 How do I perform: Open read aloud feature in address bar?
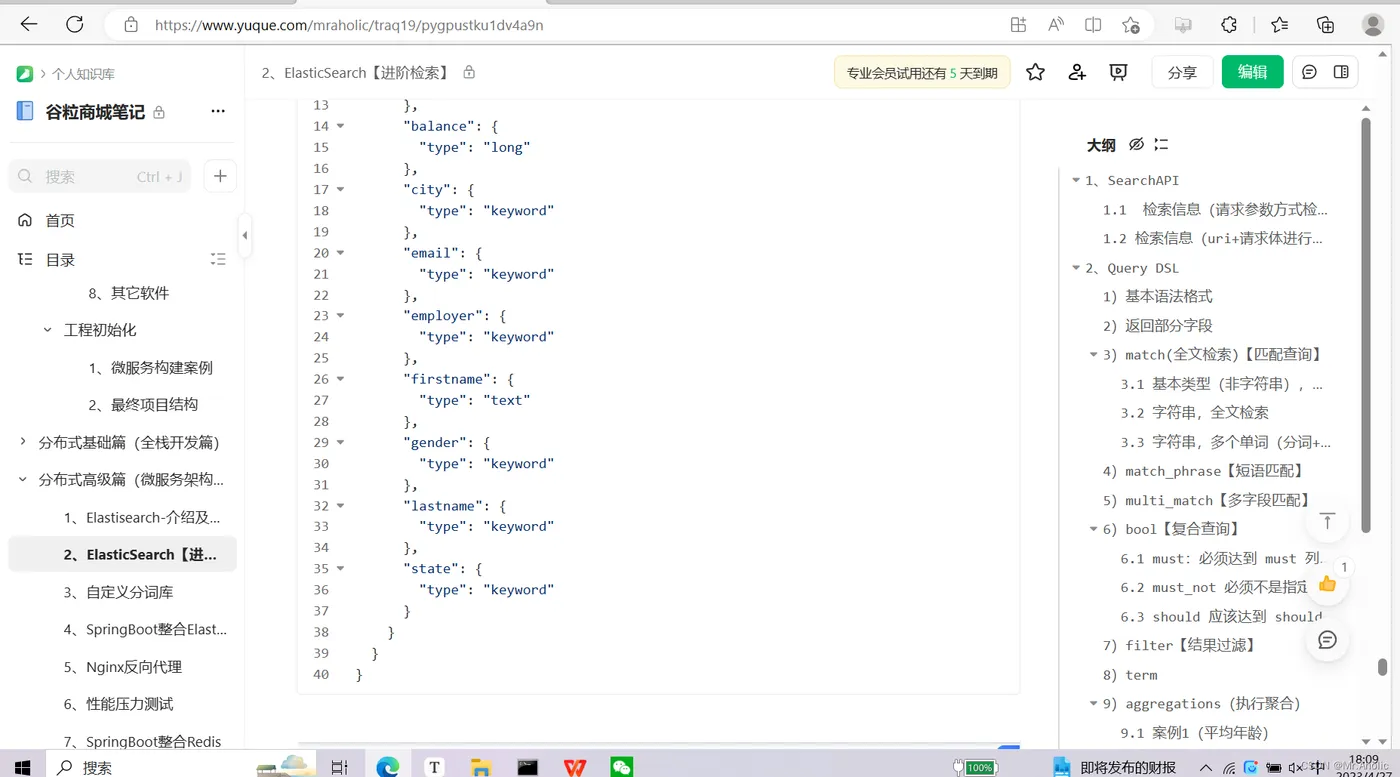[x=1056, y=25]
